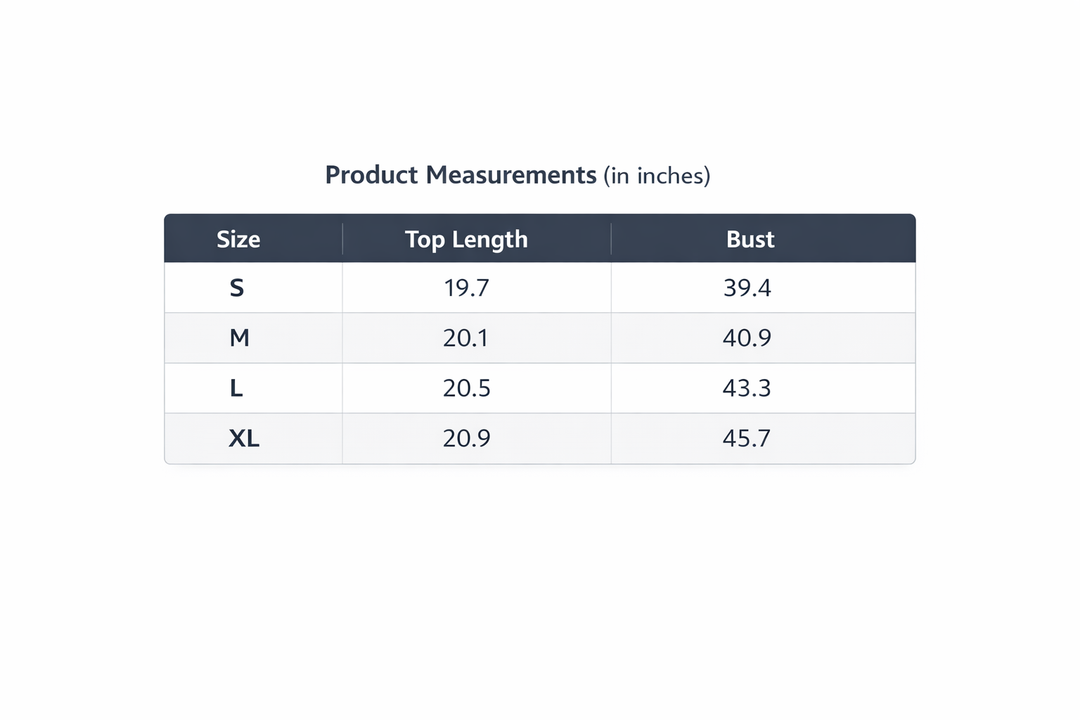This screenshot has height=720, width=1080.
Task: Click the L size row label
Action: 237,389
